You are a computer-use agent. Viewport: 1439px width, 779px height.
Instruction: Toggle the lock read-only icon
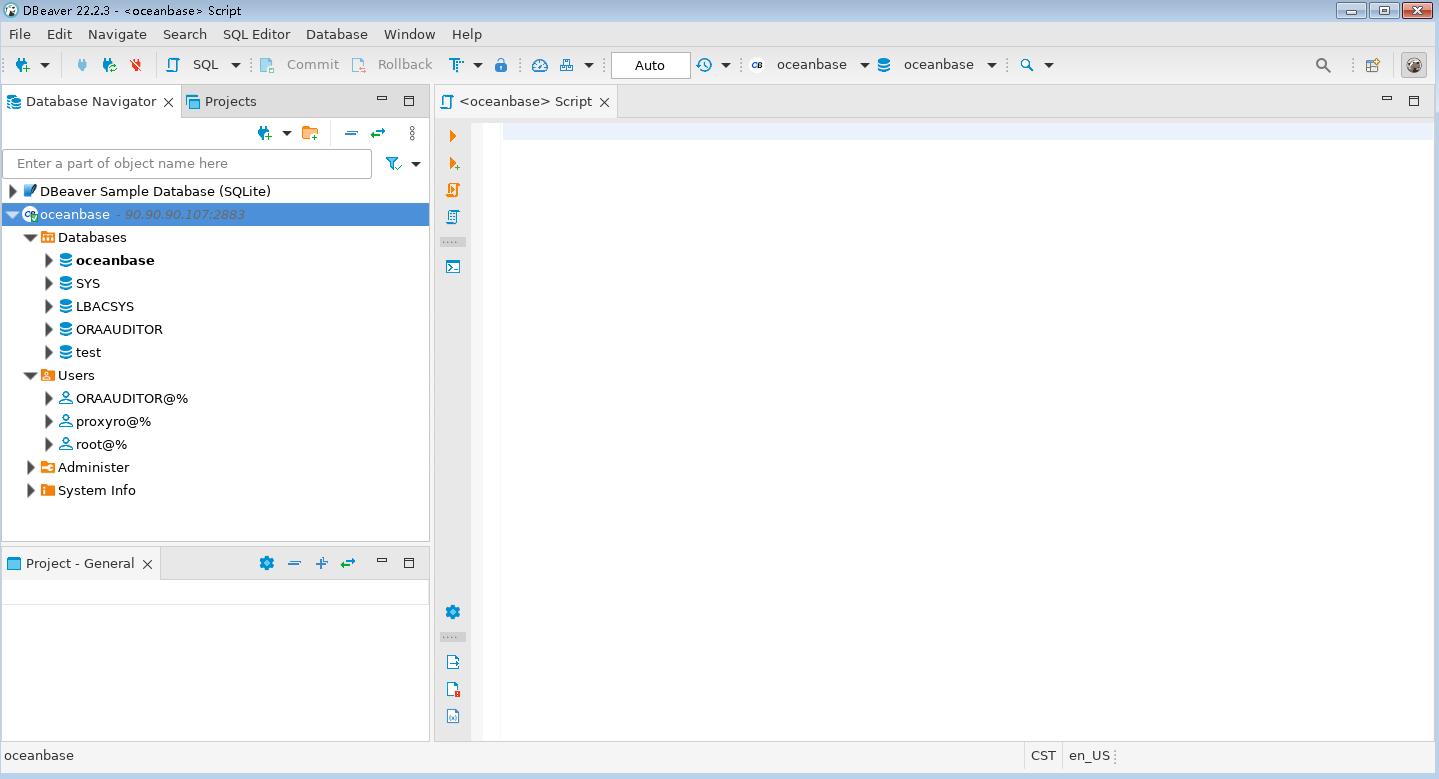tap(501, 65)
